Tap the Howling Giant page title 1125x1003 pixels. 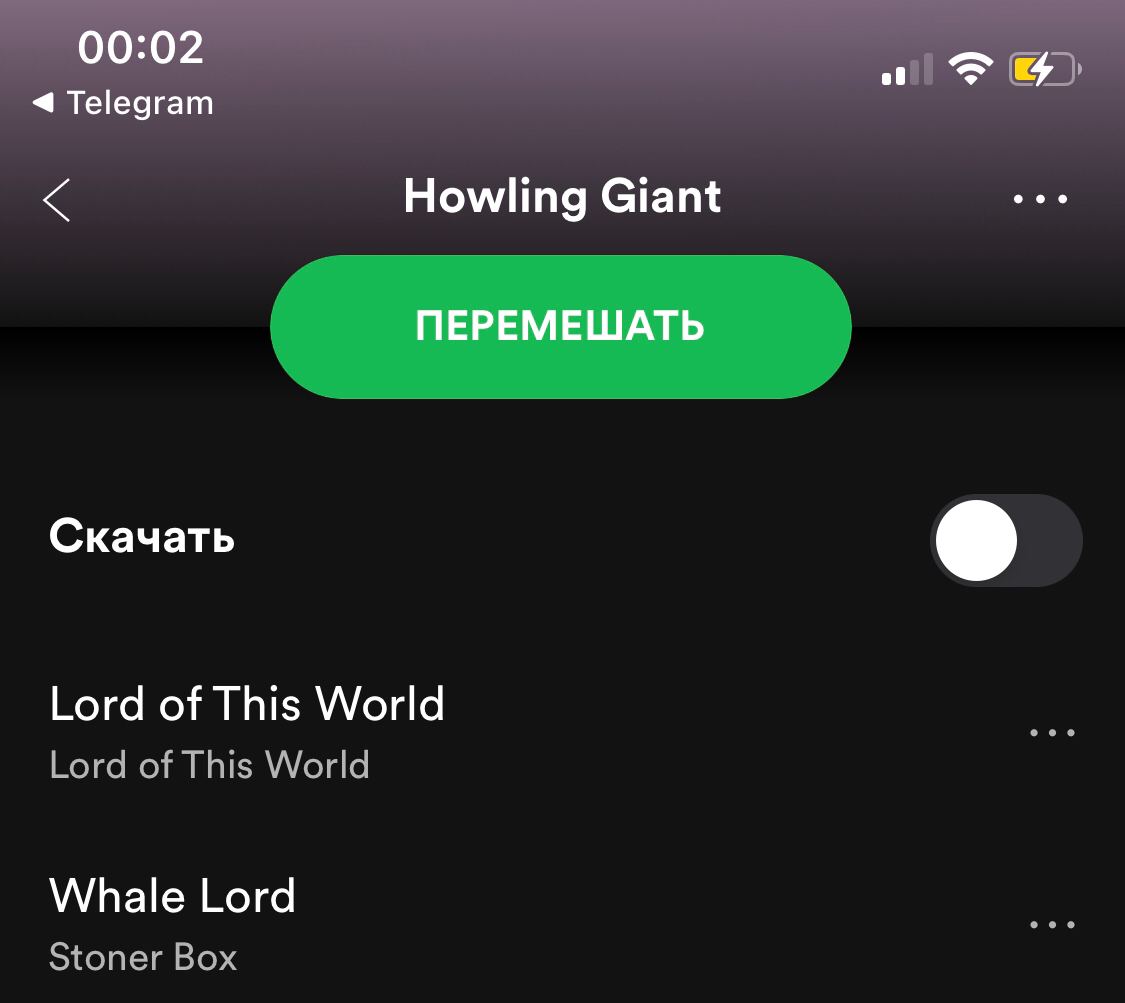tap(562, 196)
